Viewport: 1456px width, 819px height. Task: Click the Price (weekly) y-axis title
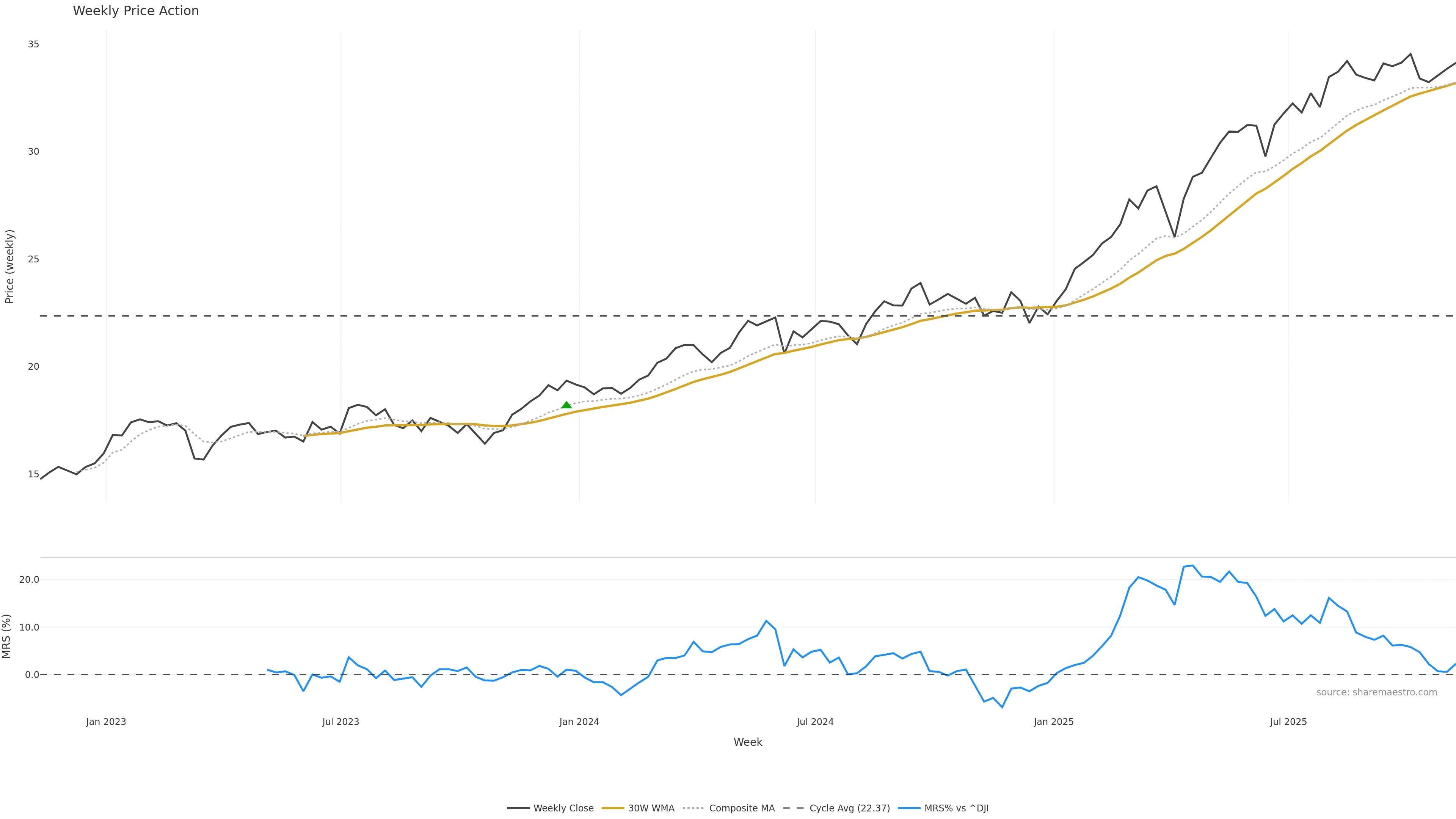9,266
